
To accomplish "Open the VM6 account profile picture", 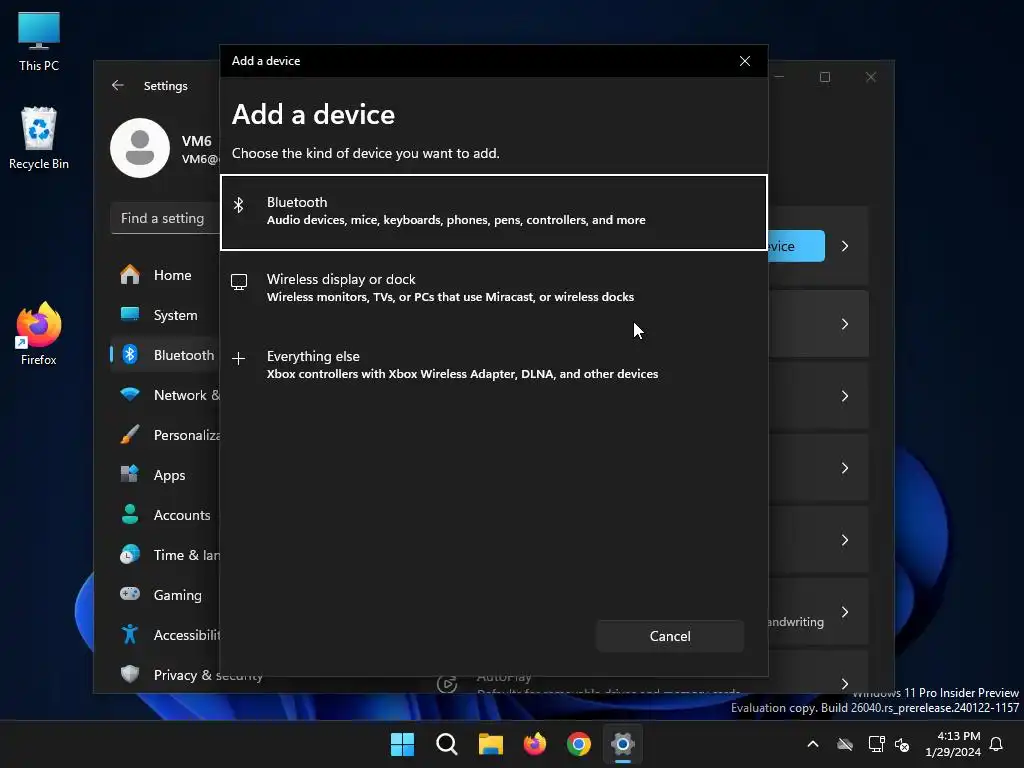I will 140,148.
